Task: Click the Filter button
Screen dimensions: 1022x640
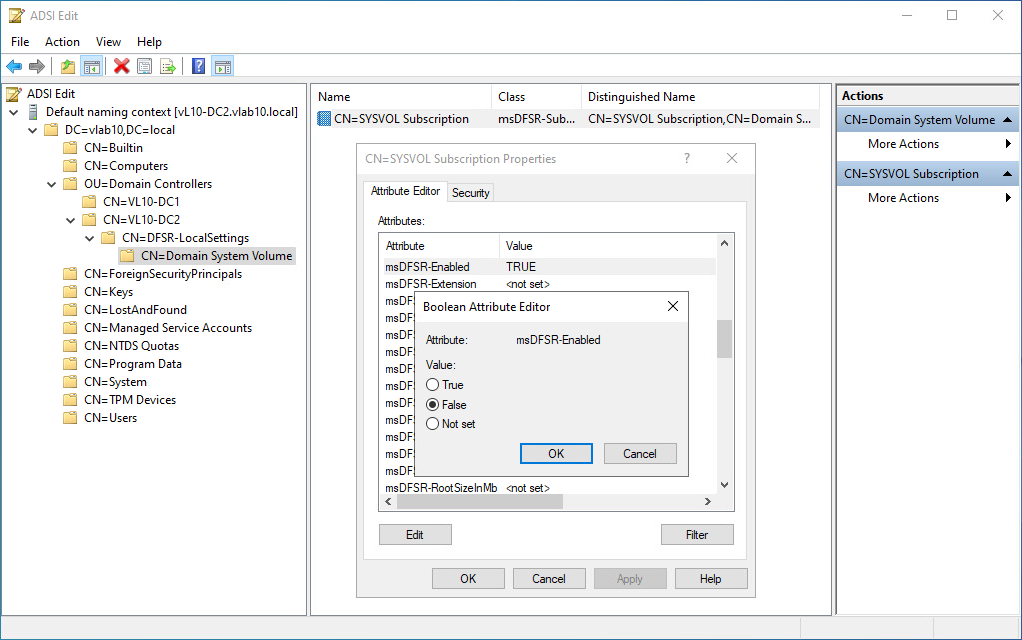Action: (696, 535)
